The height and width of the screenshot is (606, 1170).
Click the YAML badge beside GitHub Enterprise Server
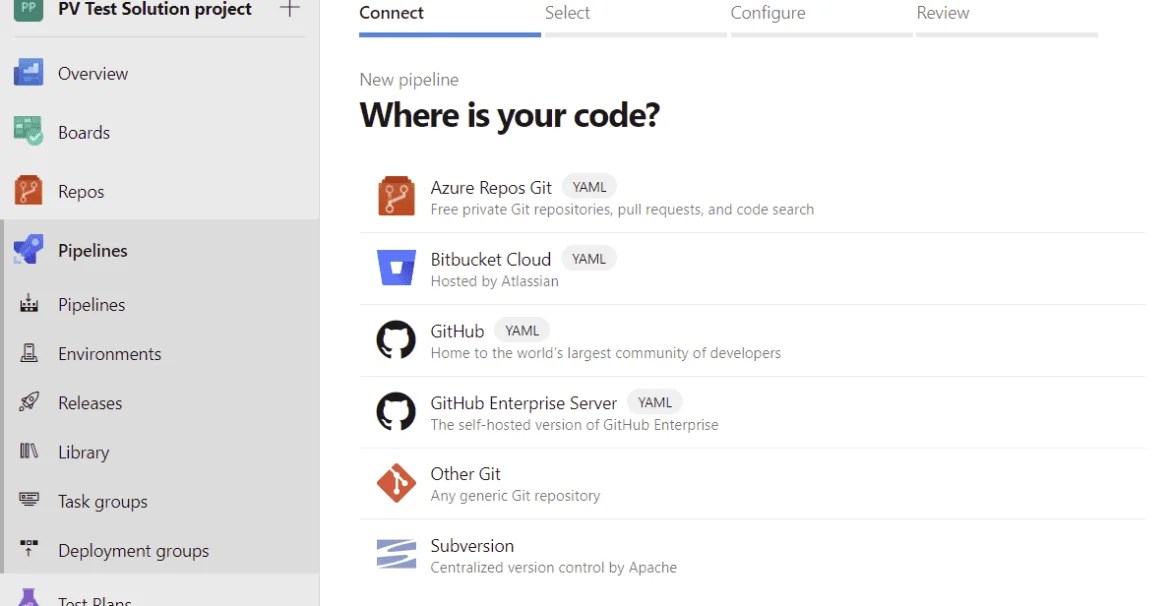654,402
